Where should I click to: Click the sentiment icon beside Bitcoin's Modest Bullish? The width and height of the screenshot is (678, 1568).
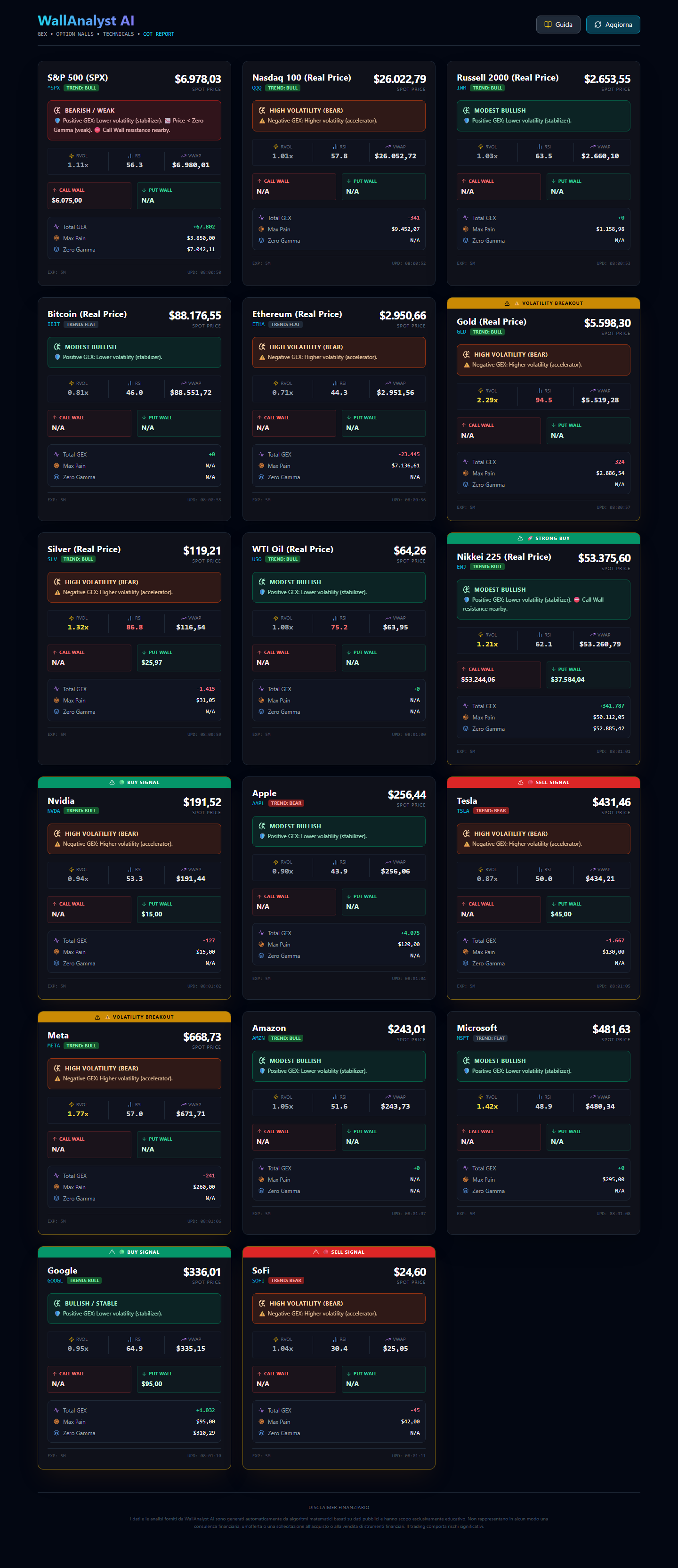[57, 347]
